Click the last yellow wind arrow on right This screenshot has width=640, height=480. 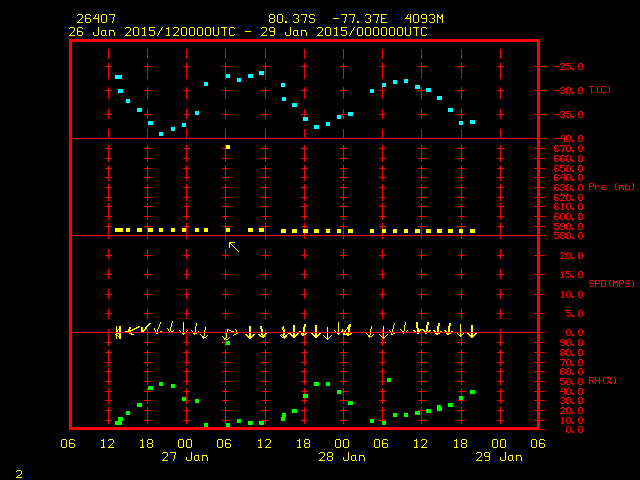coord(472,331)
